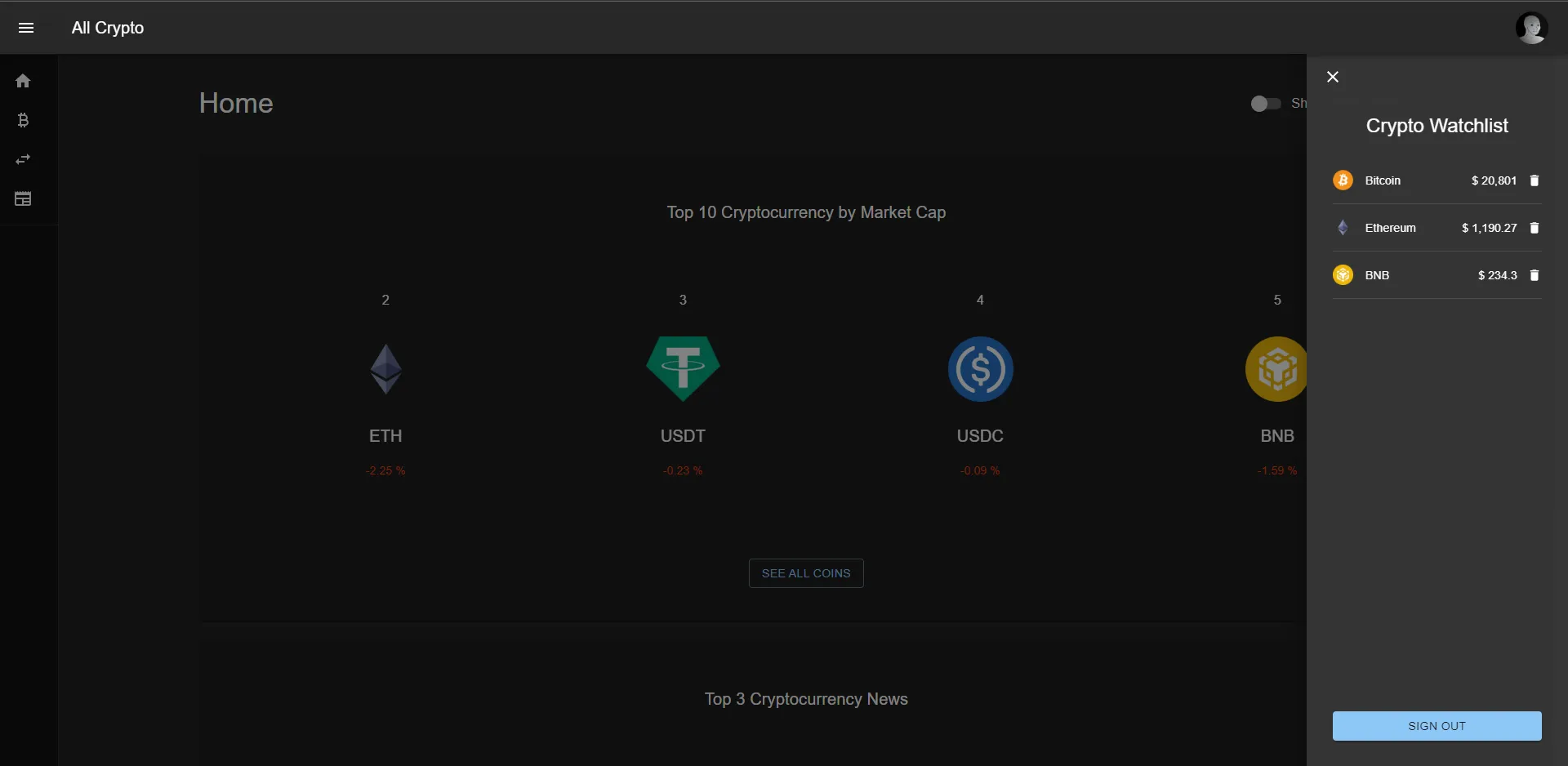Click the exchange arrows icon in the sidebar
This screenshot has width=1568, height=766.
click(x=23, y=159)
